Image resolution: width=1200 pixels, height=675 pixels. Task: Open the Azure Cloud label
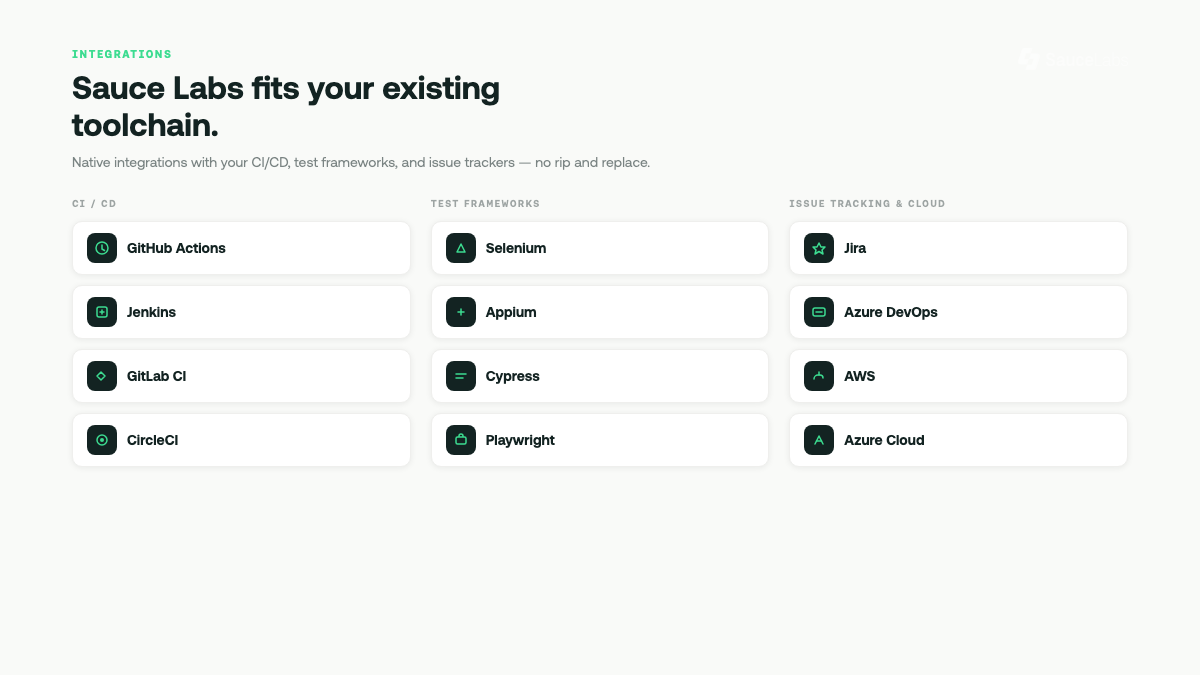pyautogui.click(x=884, y=440)
